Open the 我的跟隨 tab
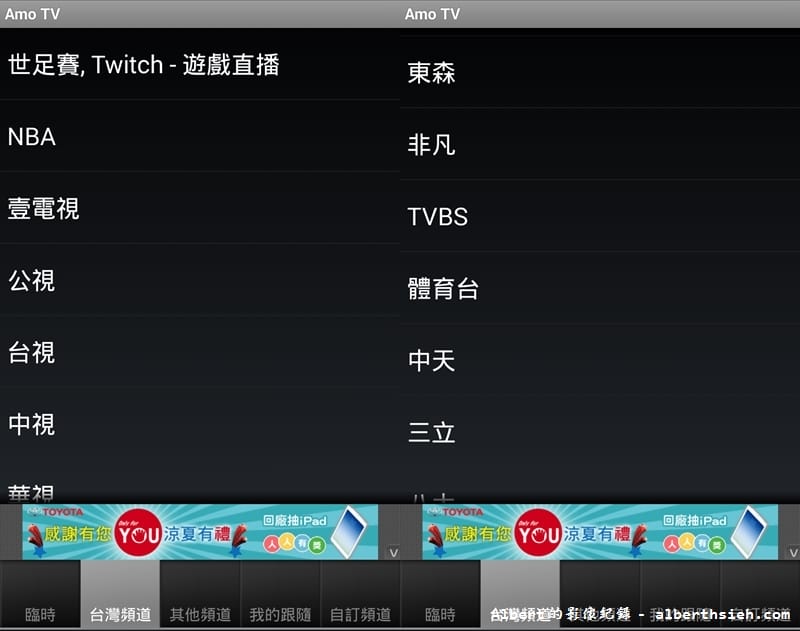This screenshot has height=631, width=800. tap(280, 594)
